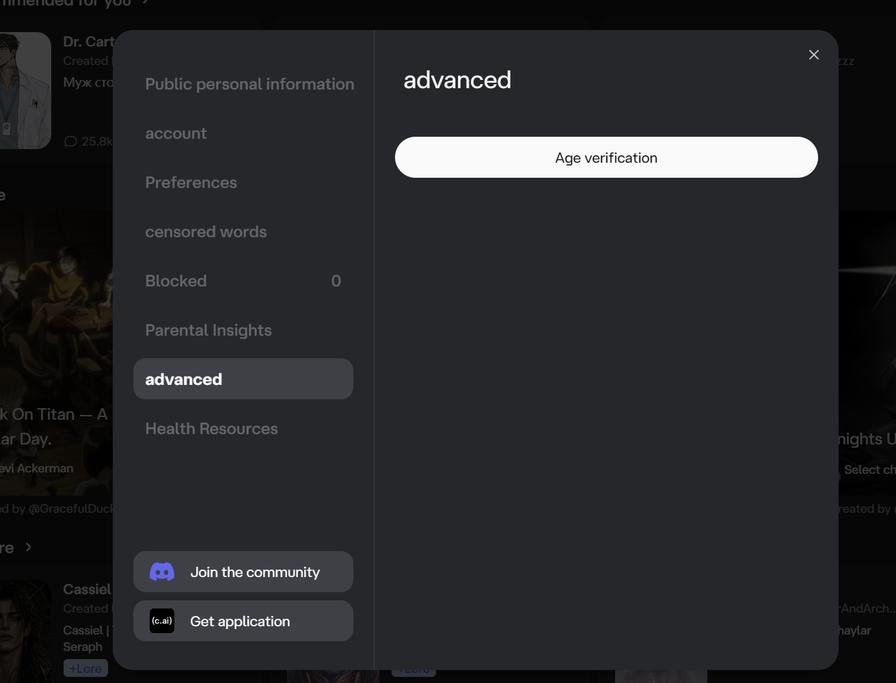Open Public personal information settings
This screenshot has width=896, height=683.
pos(250,84)
